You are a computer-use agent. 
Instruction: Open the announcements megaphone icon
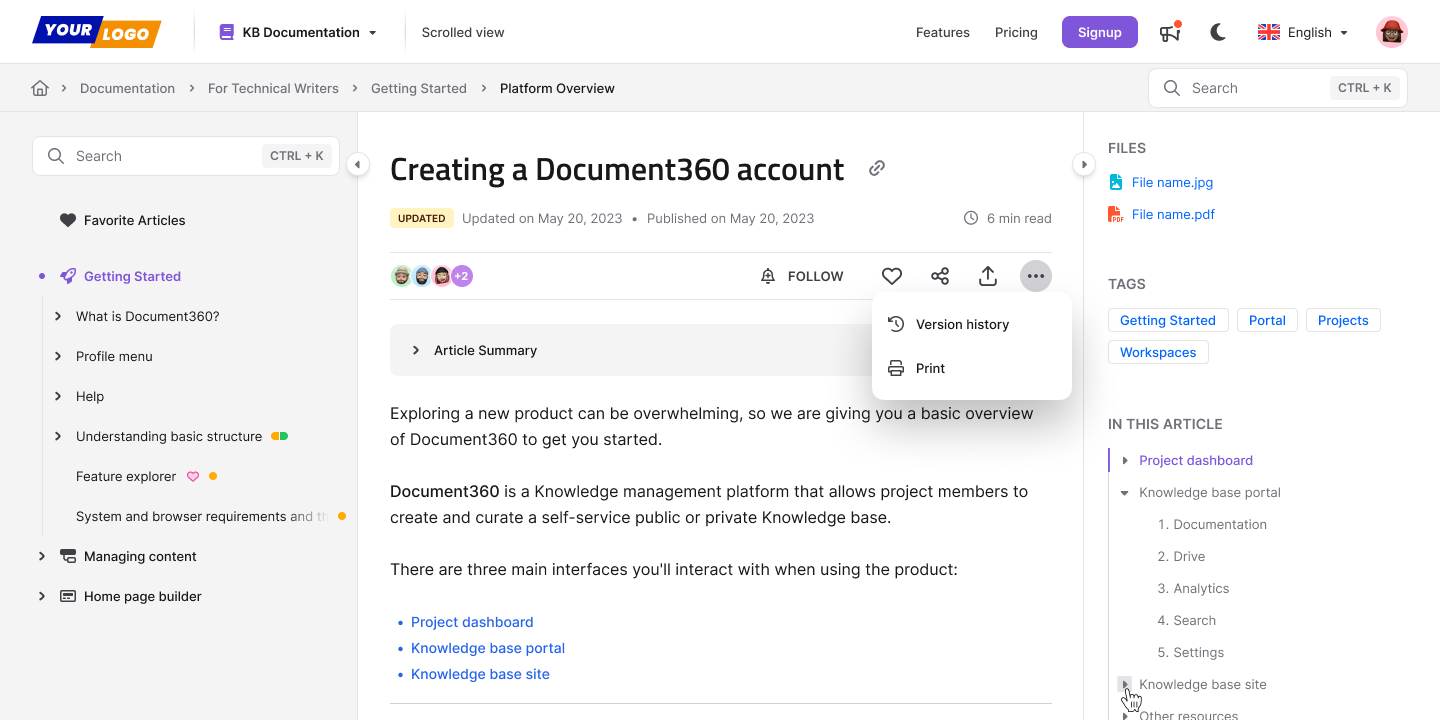[1170, 32]
